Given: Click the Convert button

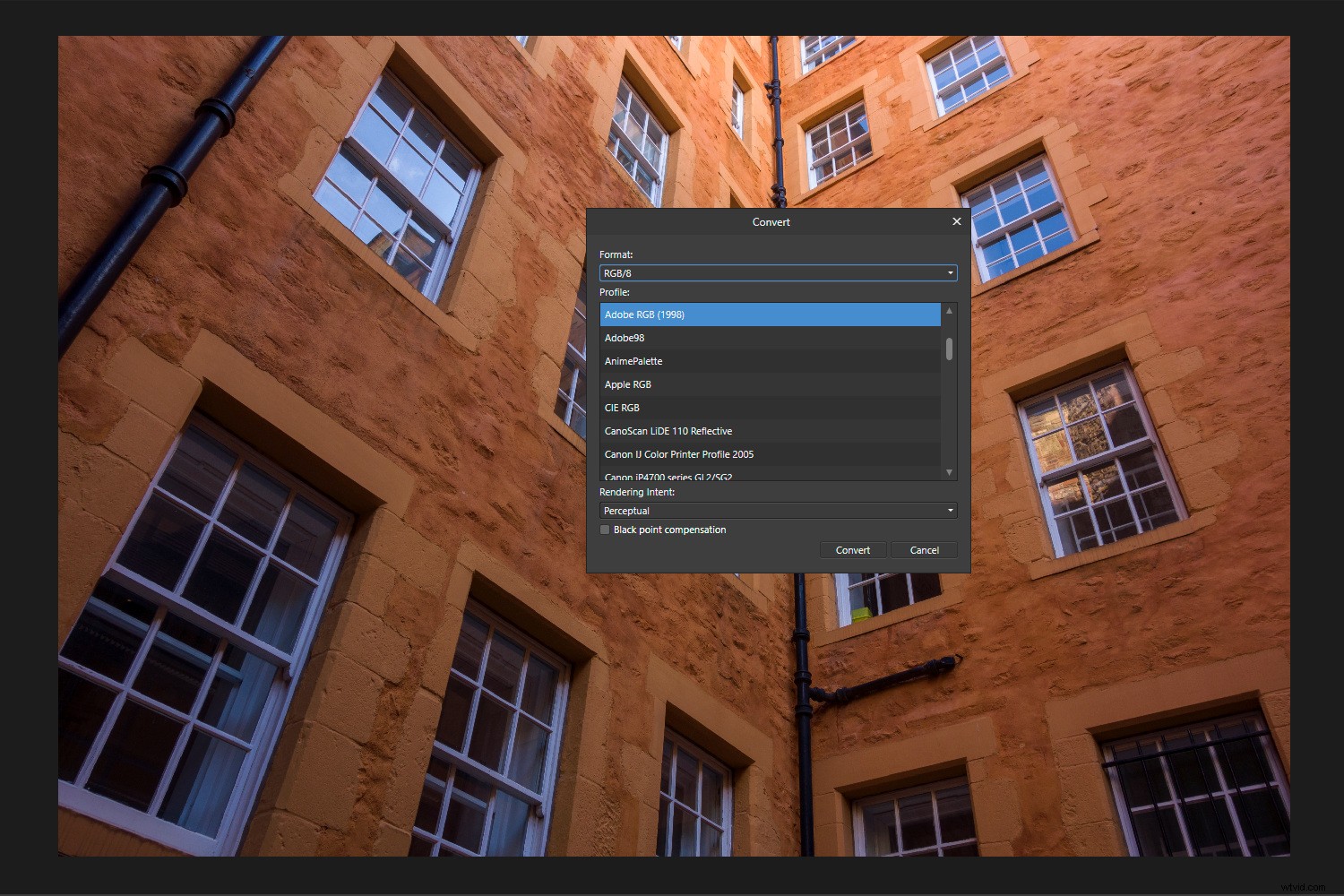Looking at the screenshot, I should coord(852,549).
